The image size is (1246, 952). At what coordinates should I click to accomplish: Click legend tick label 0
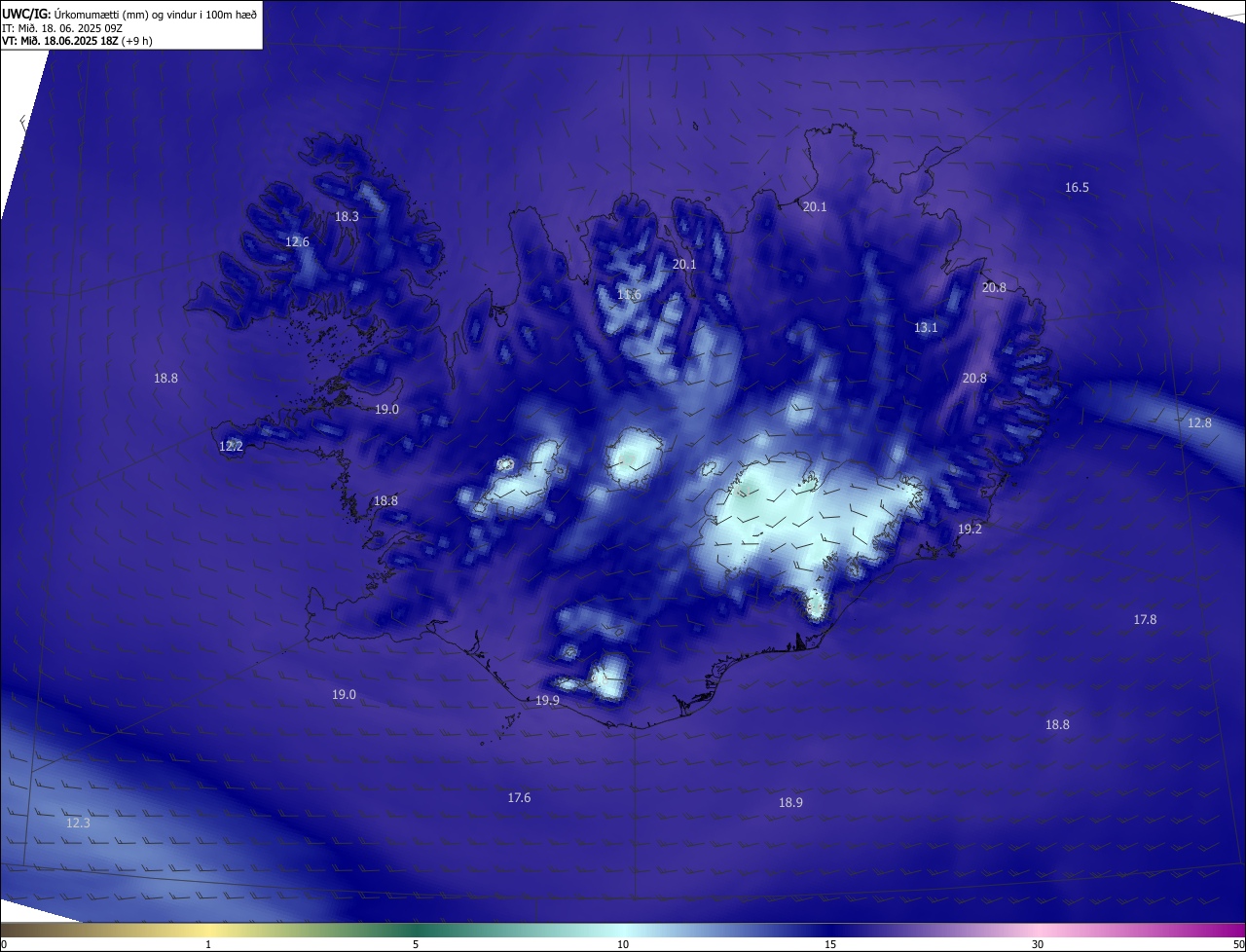3,945
